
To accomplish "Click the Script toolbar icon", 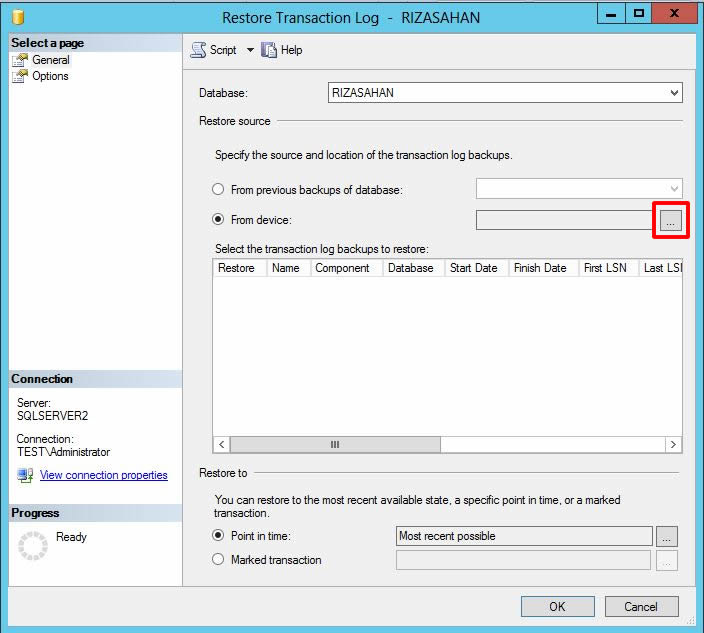I will point(198,50).
